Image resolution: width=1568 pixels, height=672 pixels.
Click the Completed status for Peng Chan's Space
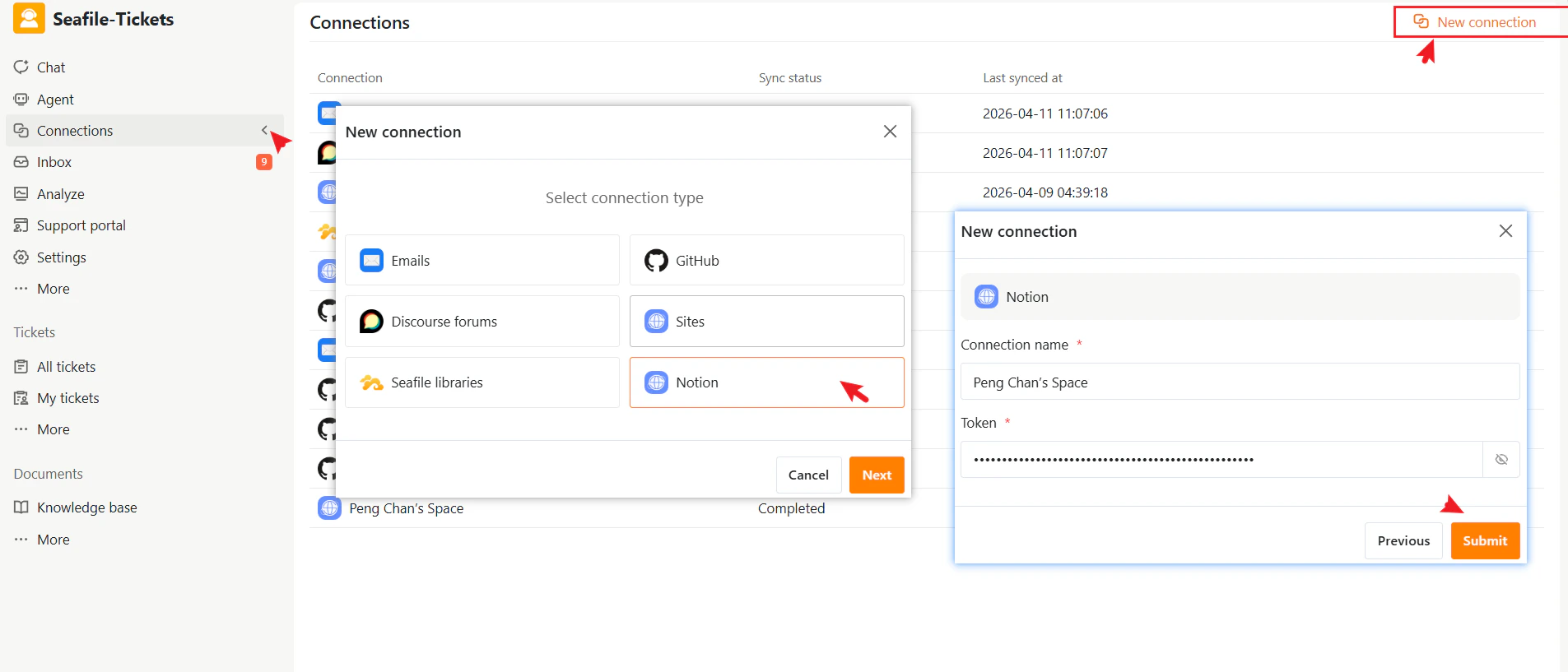pos(791,508)
